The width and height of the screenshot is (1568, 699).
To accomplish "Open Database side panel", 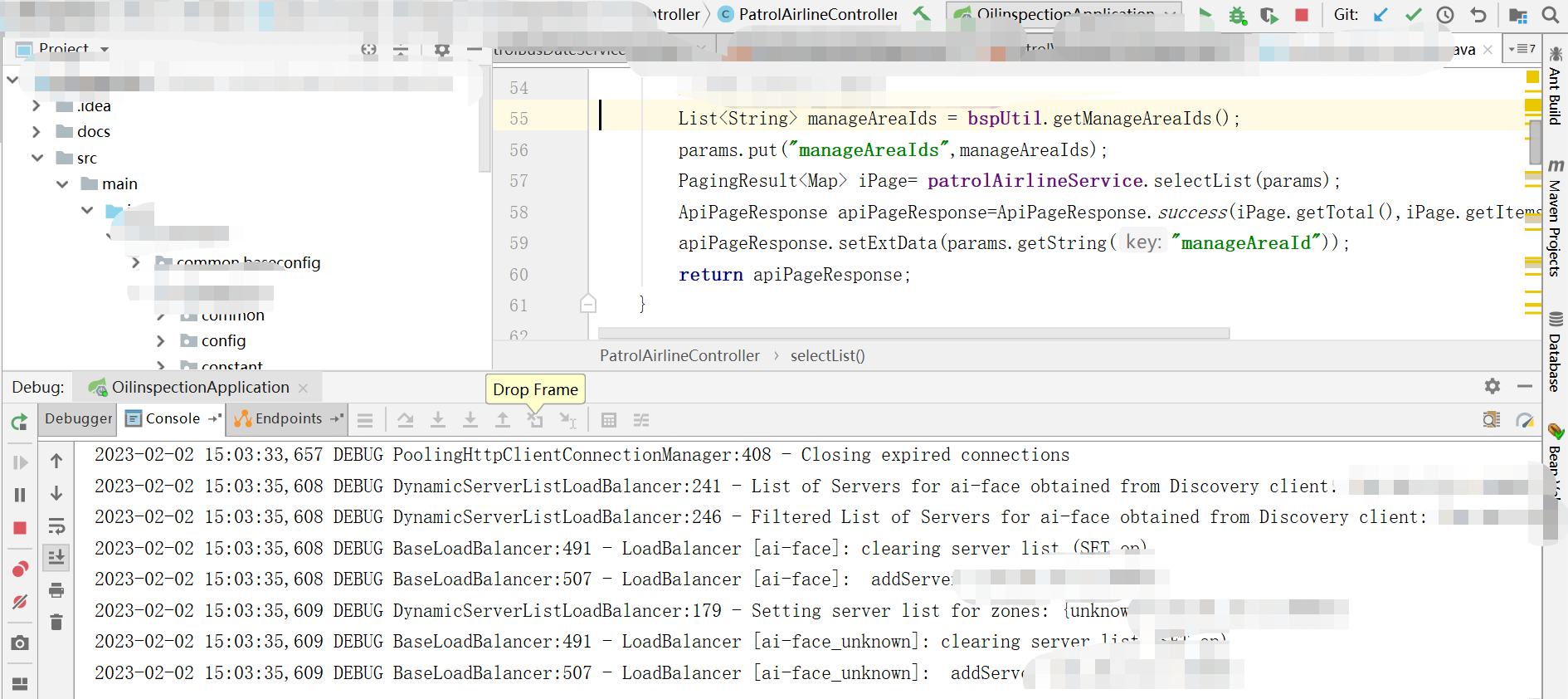I will click(x=1555, y=353).
